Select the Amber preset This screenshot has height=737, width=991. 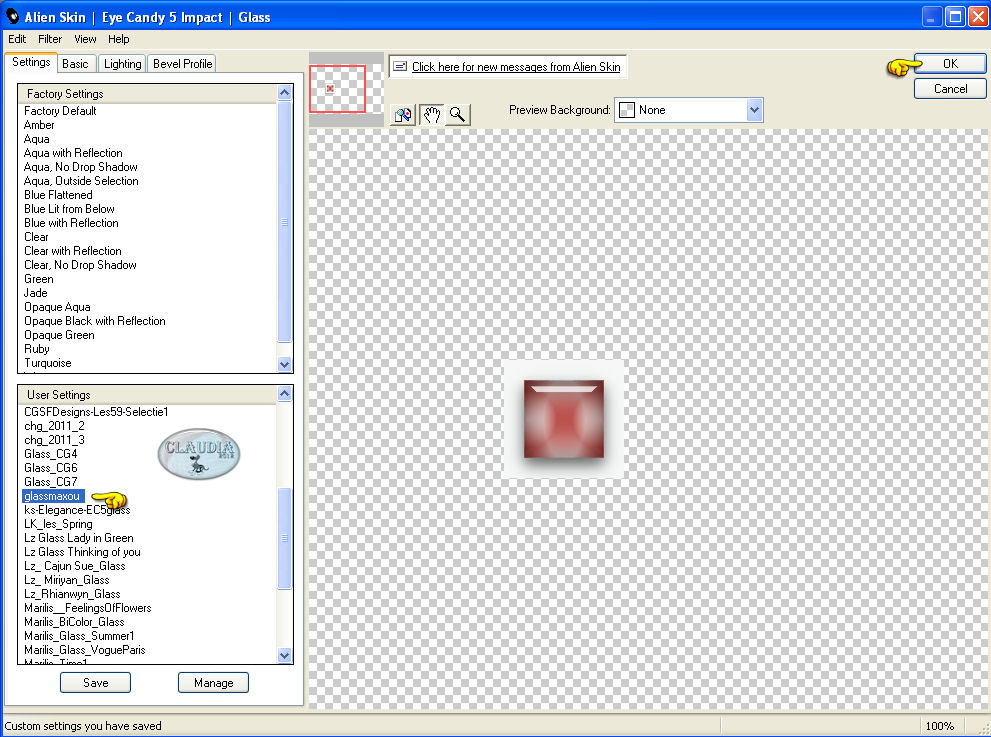[x=39, y=125]
